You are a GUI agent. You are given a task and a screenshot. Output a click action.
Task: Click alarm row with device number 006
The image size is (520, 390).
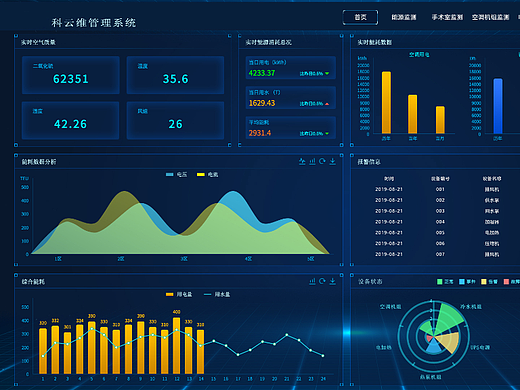coord(437,243)
